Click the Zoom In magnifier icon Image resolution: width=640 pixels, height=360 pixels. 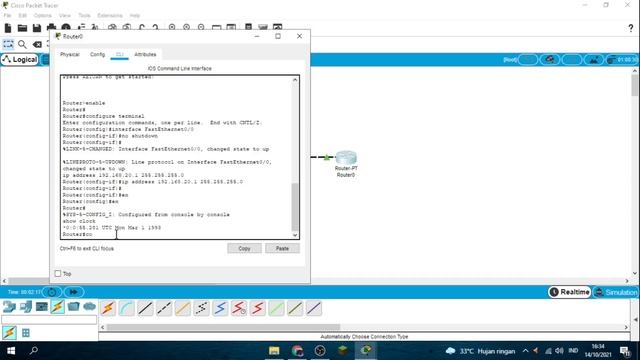coord(172,27)
